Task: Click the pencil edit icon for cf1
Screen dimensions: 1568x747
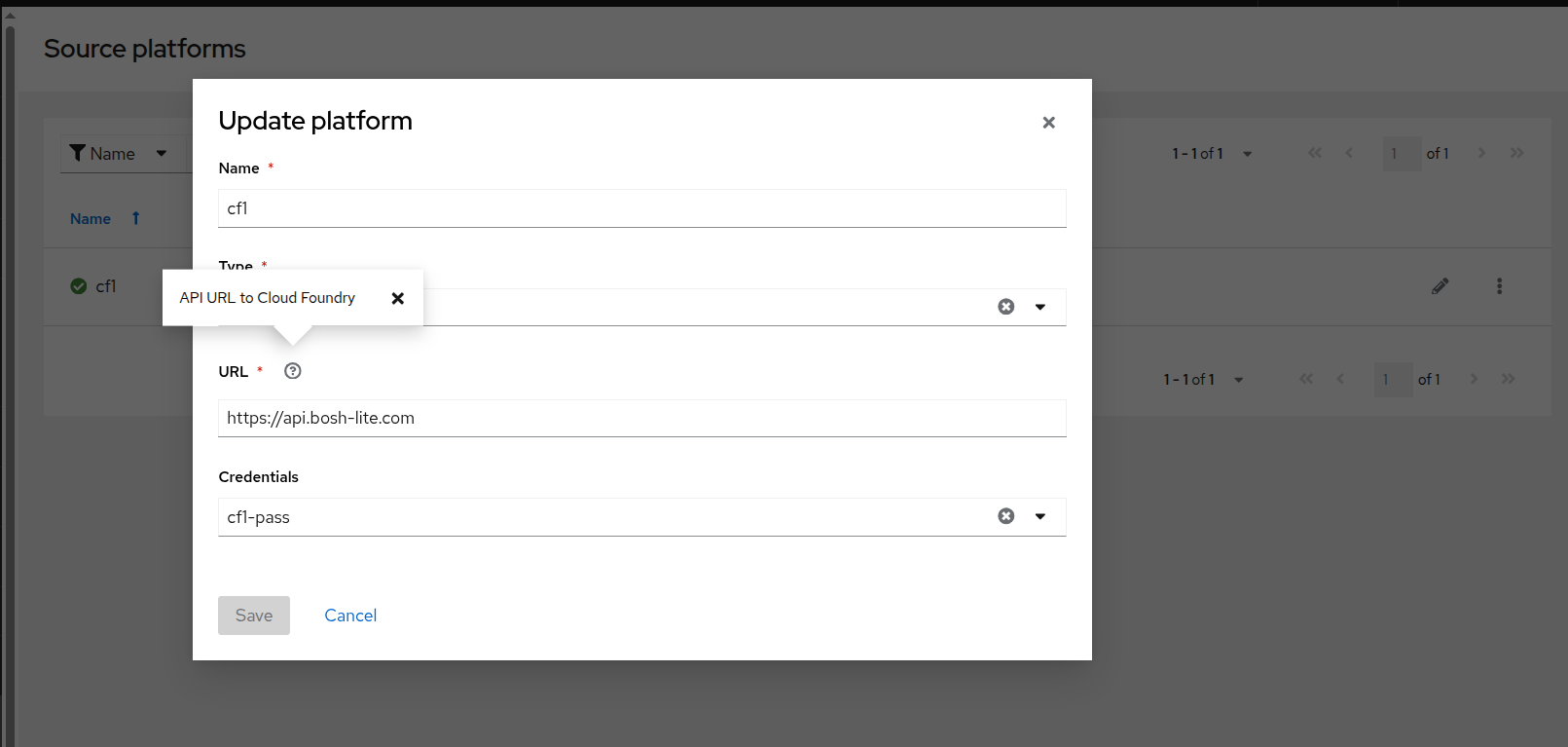Action: tap(1440, 286)
